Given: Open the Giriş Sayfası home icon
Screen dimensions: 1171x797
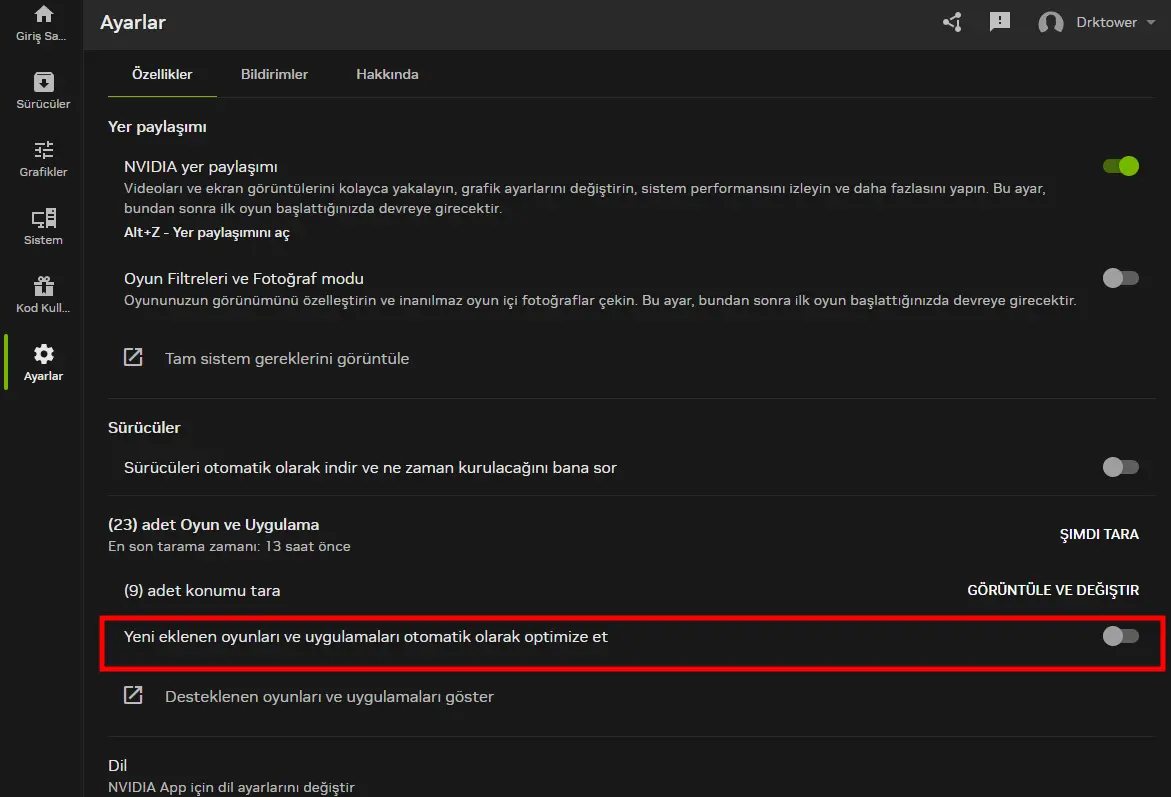Looking at the screenshot, I should (43, 14).
